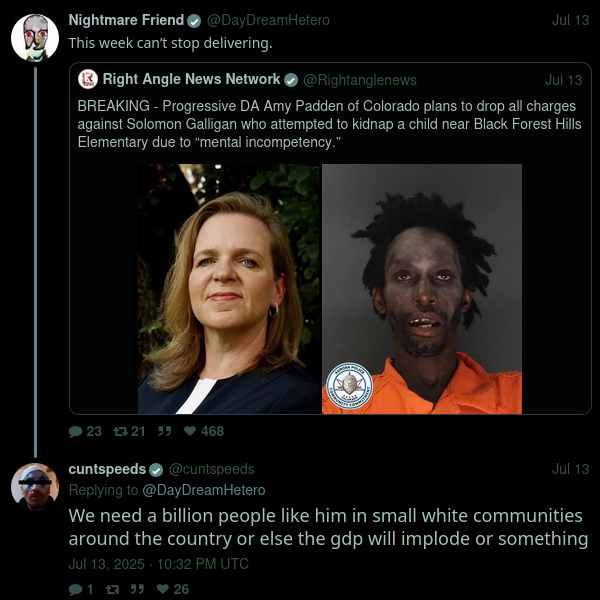Click the quote icon under the first post
Image resolution: width=600 pixels, height=600 pixels.
tap(165, 431)
